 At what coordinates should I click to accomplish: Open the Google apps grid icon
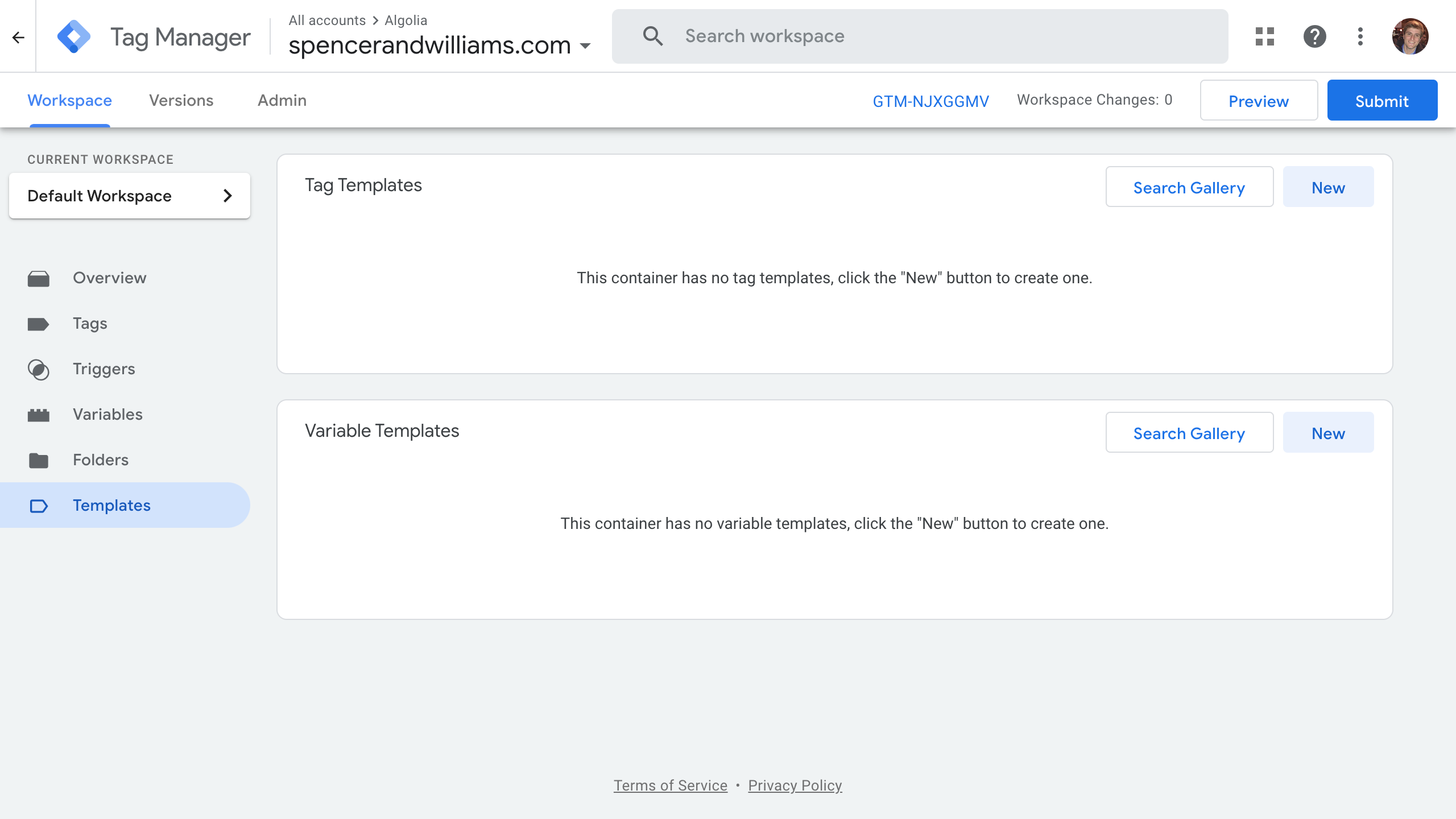click(1265, 36)
